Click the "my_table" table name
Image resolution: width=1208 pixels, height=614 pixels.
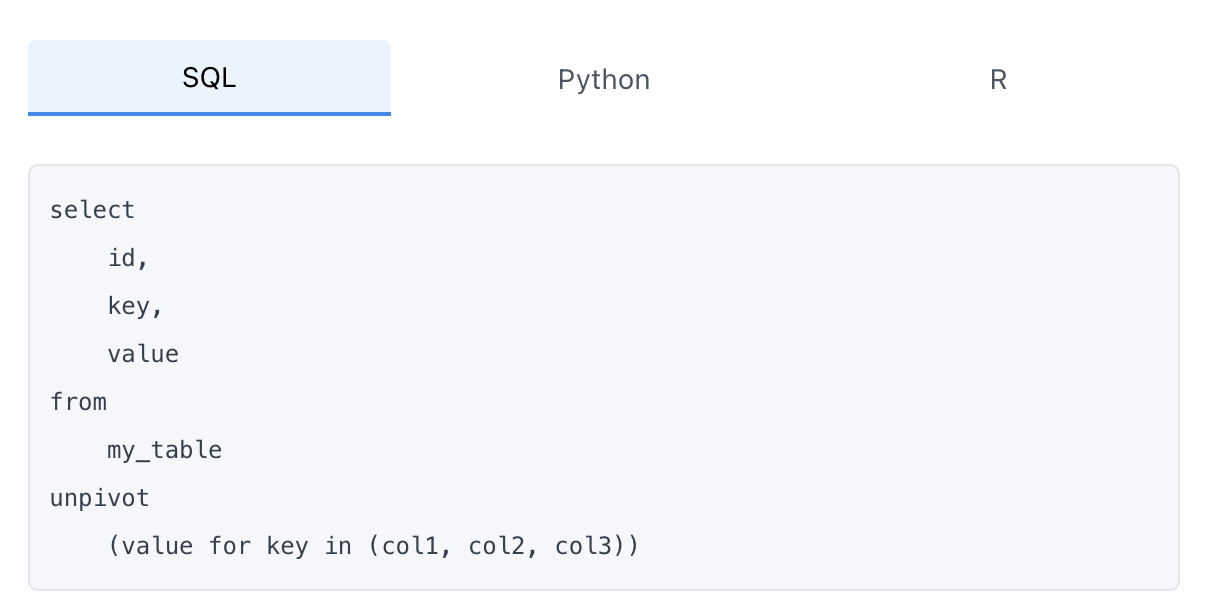tap(164, 450)
